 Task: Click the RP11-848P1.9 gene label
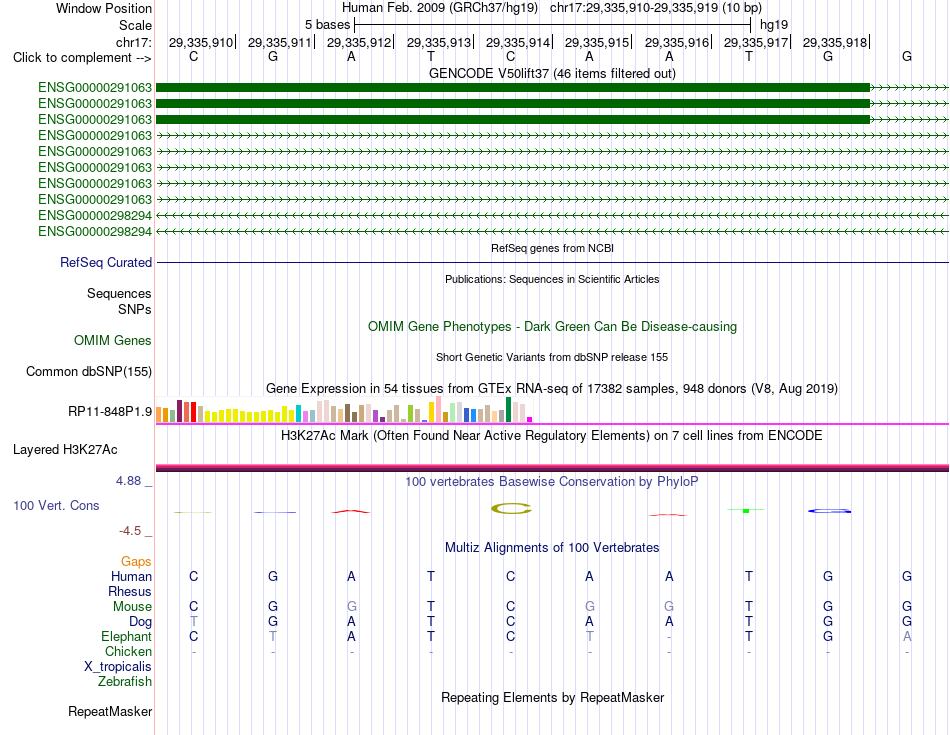(x=110, y=412)
